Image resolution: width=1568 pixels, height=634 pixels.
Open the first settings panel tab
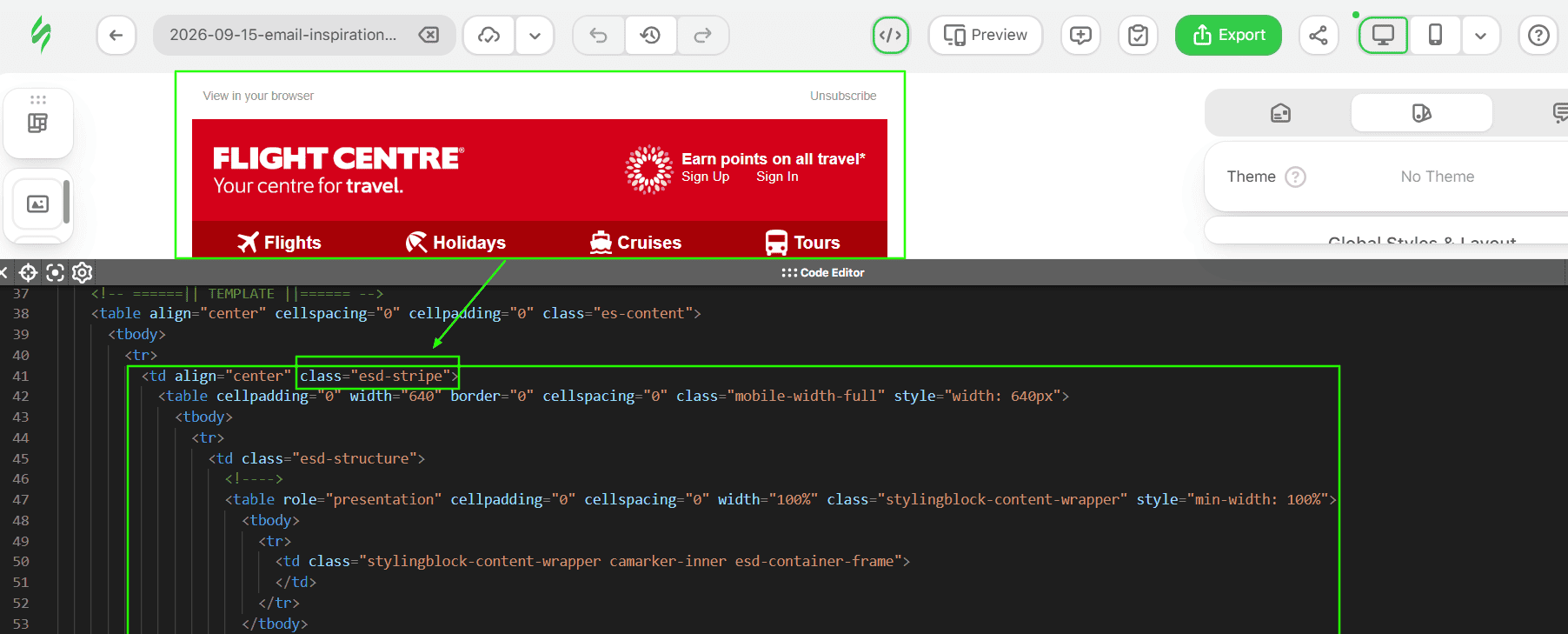click(1280, 112)
